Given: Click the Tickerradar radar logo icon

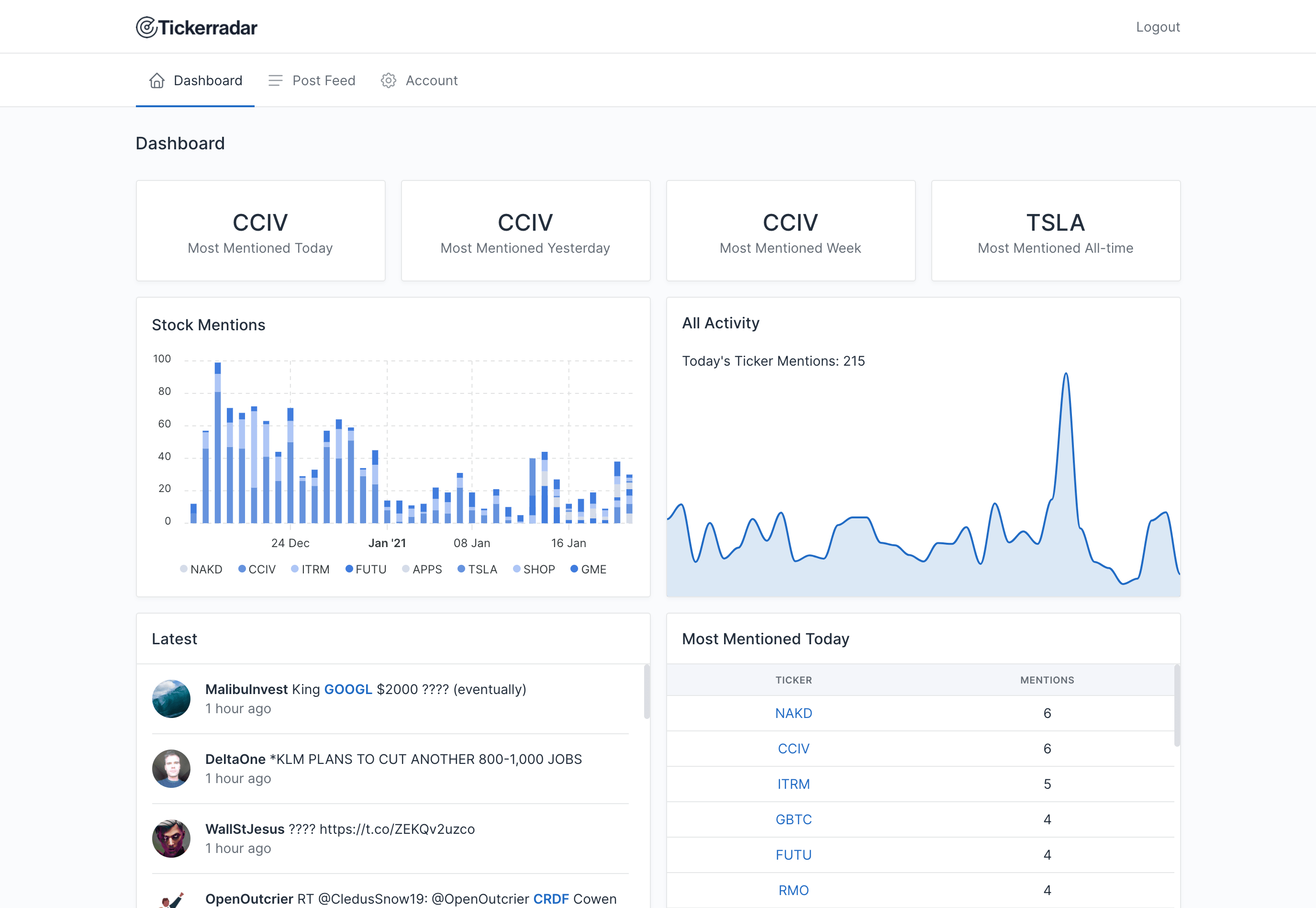Looking at the screenshot, I should pos(146,27).
